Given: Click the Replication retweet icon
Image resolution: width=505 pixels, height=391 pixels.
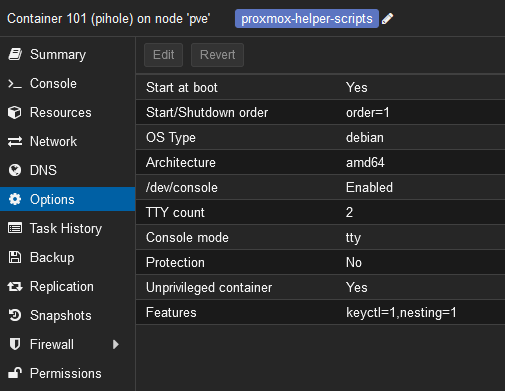Looking at the screenshot, I should pos(15,286).
